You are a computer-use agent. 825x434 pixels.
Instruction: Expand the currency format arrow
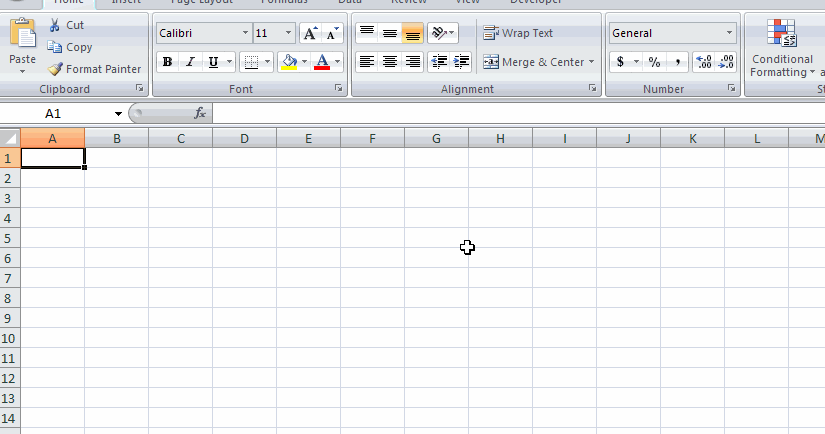[x=636, y=62]
